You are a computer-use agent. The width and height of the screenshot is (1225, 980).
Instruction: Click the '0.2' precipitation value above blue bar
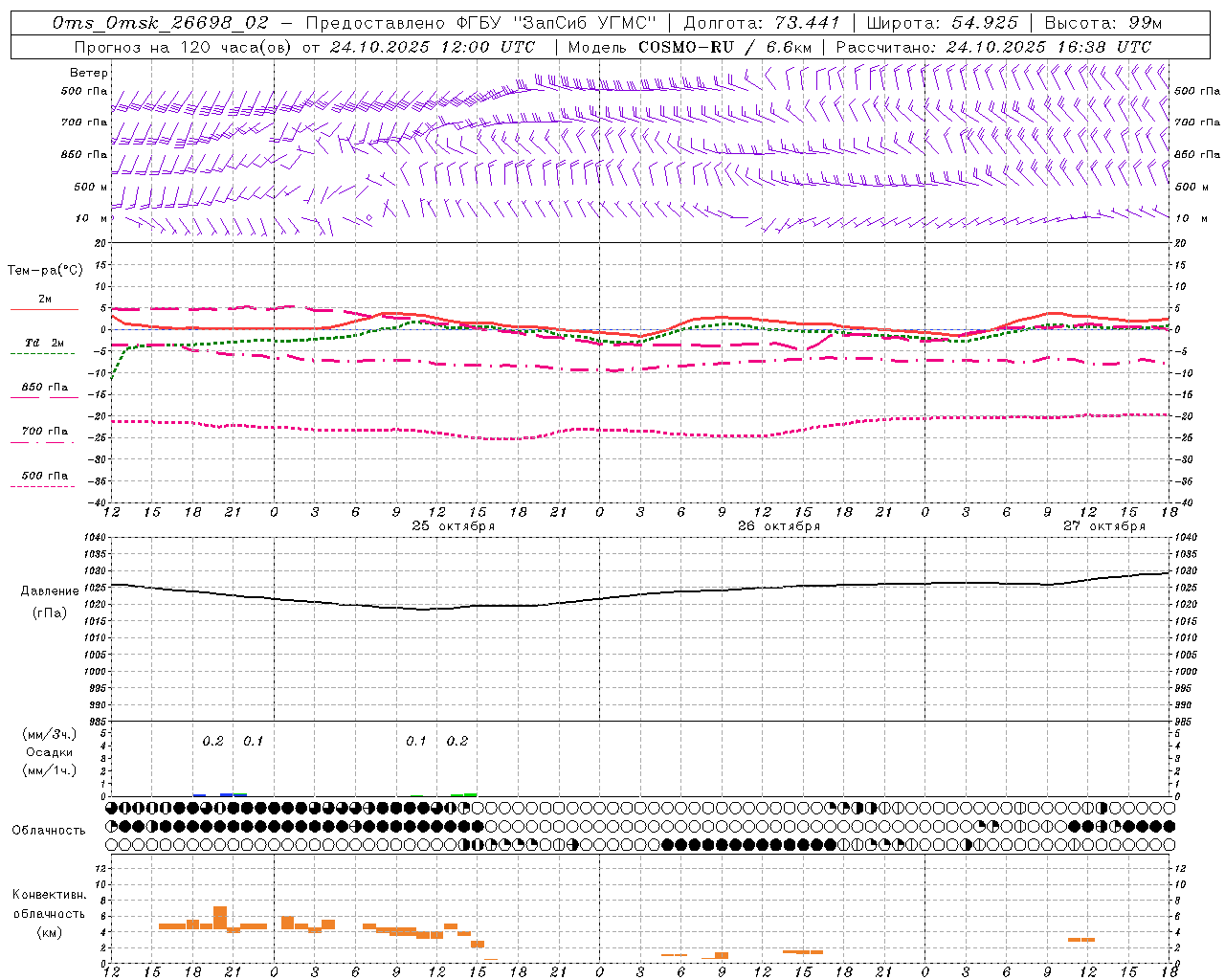[212, 742]
